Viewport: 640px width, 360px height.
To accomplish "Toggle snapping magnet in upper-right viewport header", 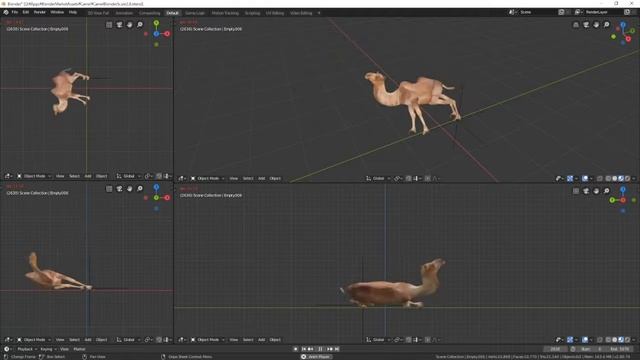I will [x=409, y=178].
